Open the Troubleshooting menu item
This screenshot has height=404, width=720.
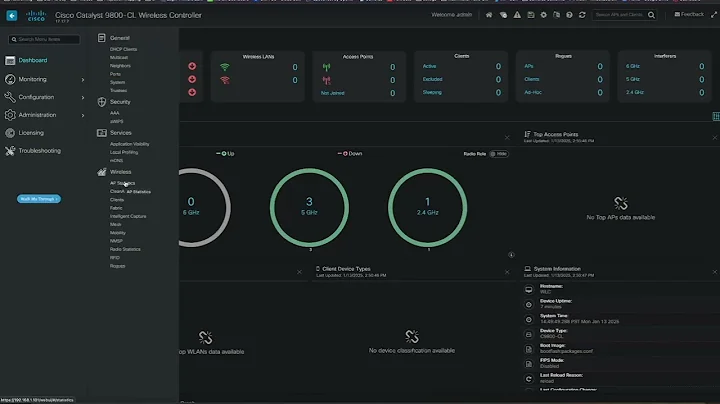(x=39, y=151)
